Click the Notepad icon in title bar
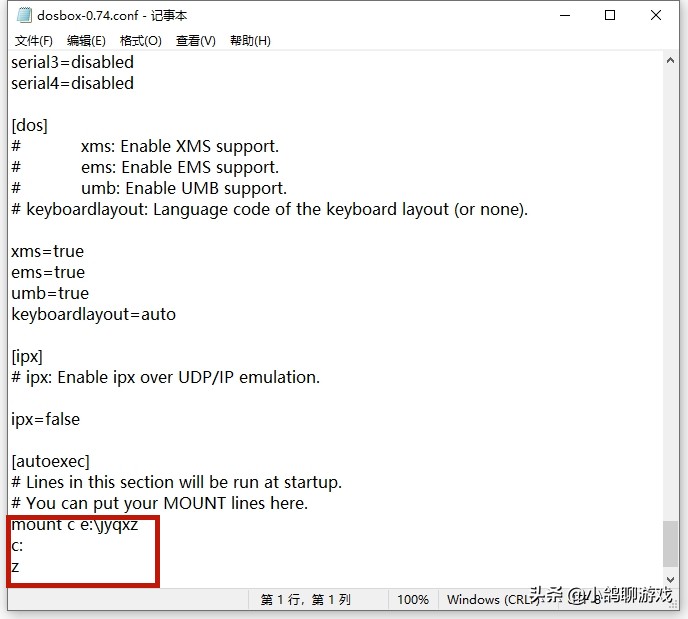Screen dimensions: 688x619 [24, 15]
